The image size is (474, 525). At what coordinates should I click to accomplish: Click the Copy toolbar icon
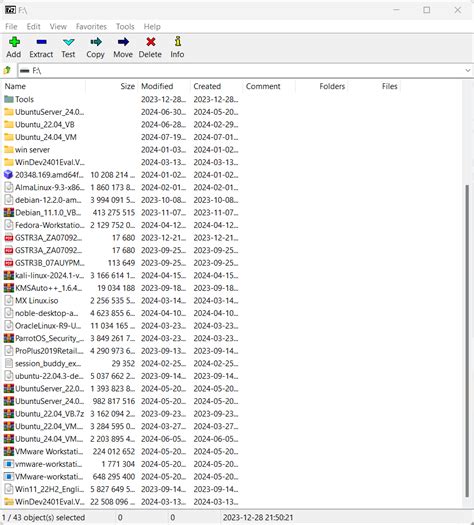tap(96, 42)
